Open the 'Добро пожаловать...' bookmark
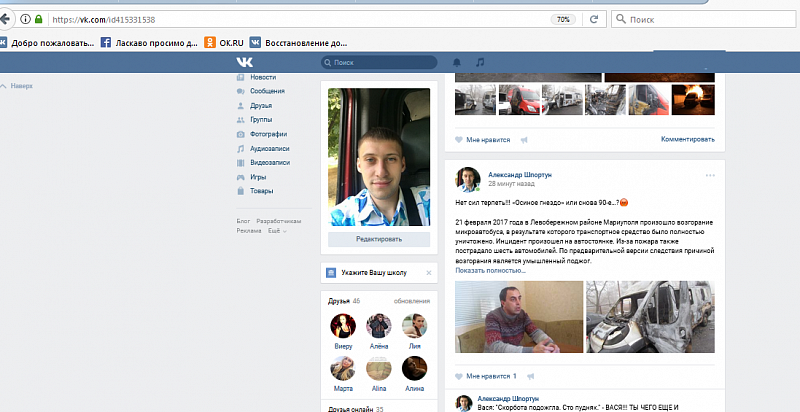800x412 pixels. pyautogui.click(x=47, y=43)
